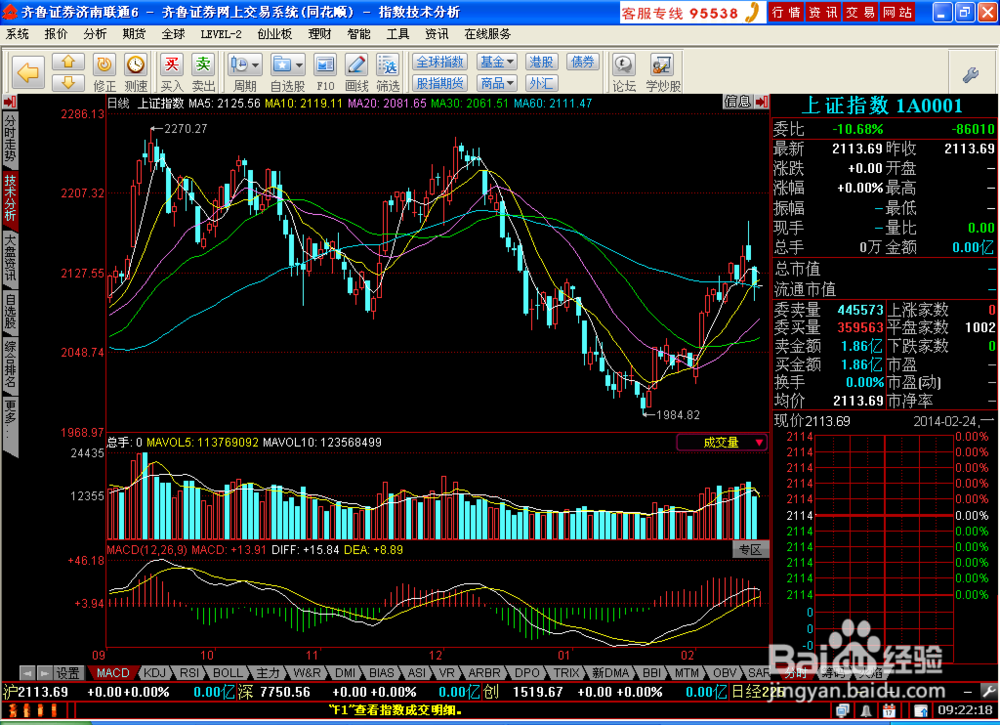This screenshot has width=1000, height=725.
Task: Open the 系统 menu
Action: (18, 34)
